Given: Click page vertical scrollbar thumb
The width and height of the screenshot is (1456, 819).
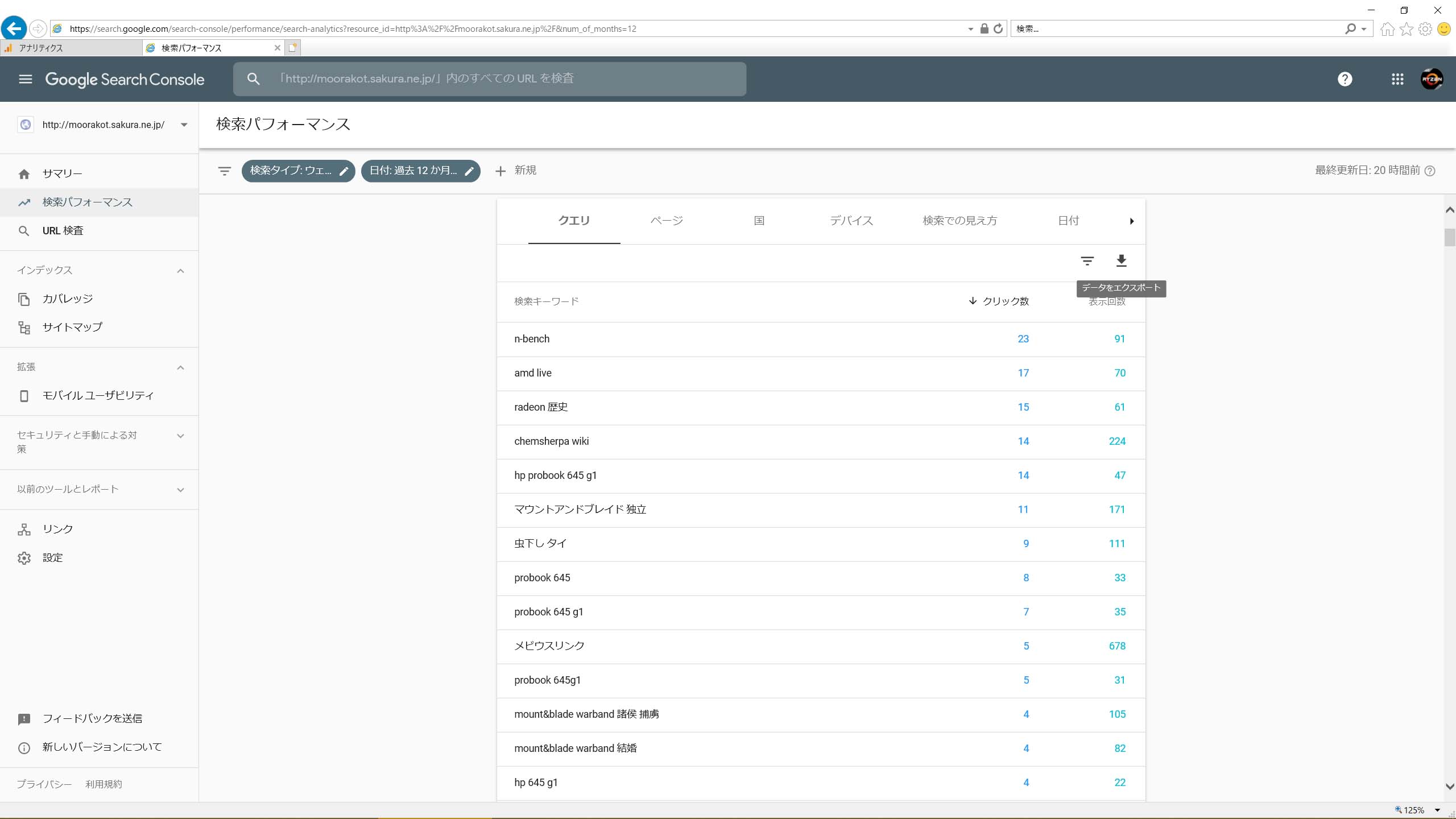Looking at the screenshot, I should [x=1450, y=237].
